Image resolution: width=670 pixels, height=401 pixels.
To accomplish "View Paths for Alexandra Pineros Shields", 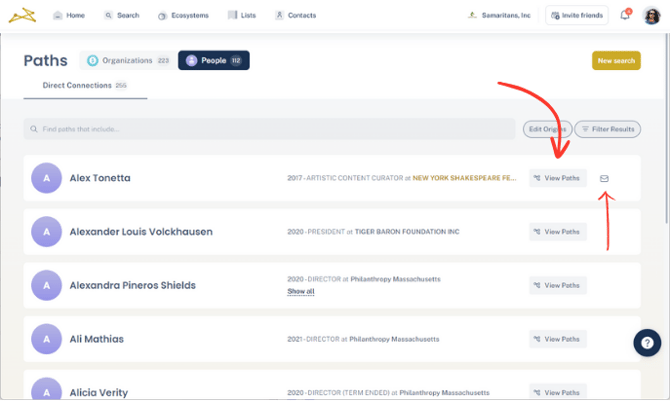I will click(557, 285).
